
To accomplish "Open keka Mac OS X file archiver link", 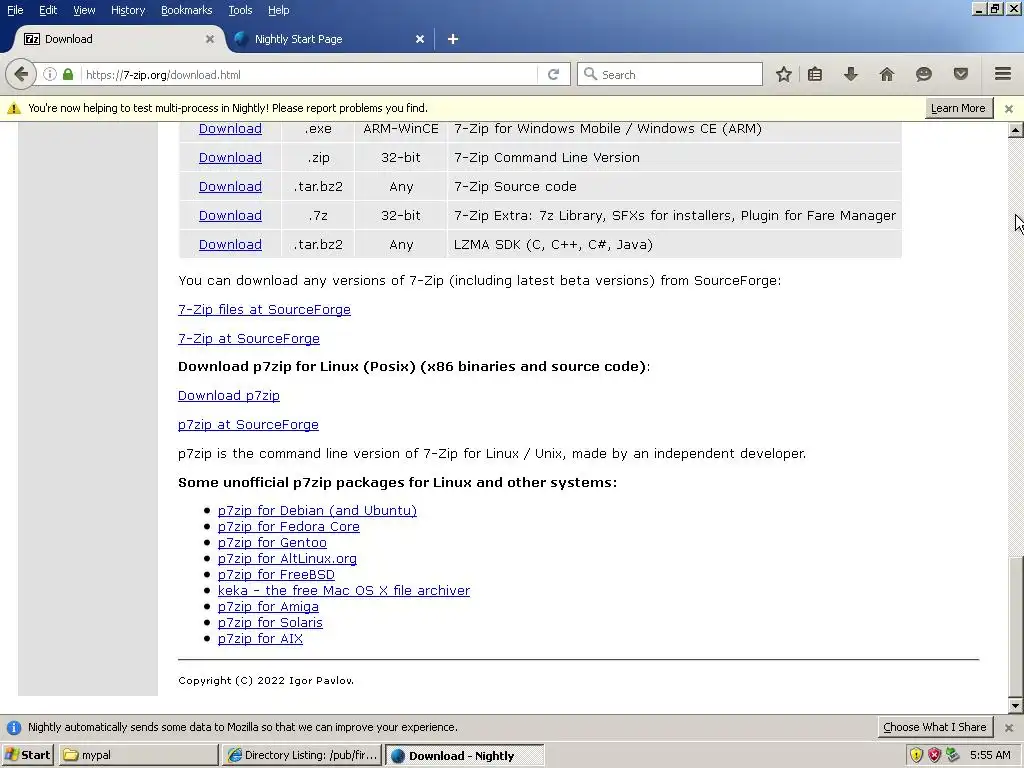I will [x=344, y=590].
